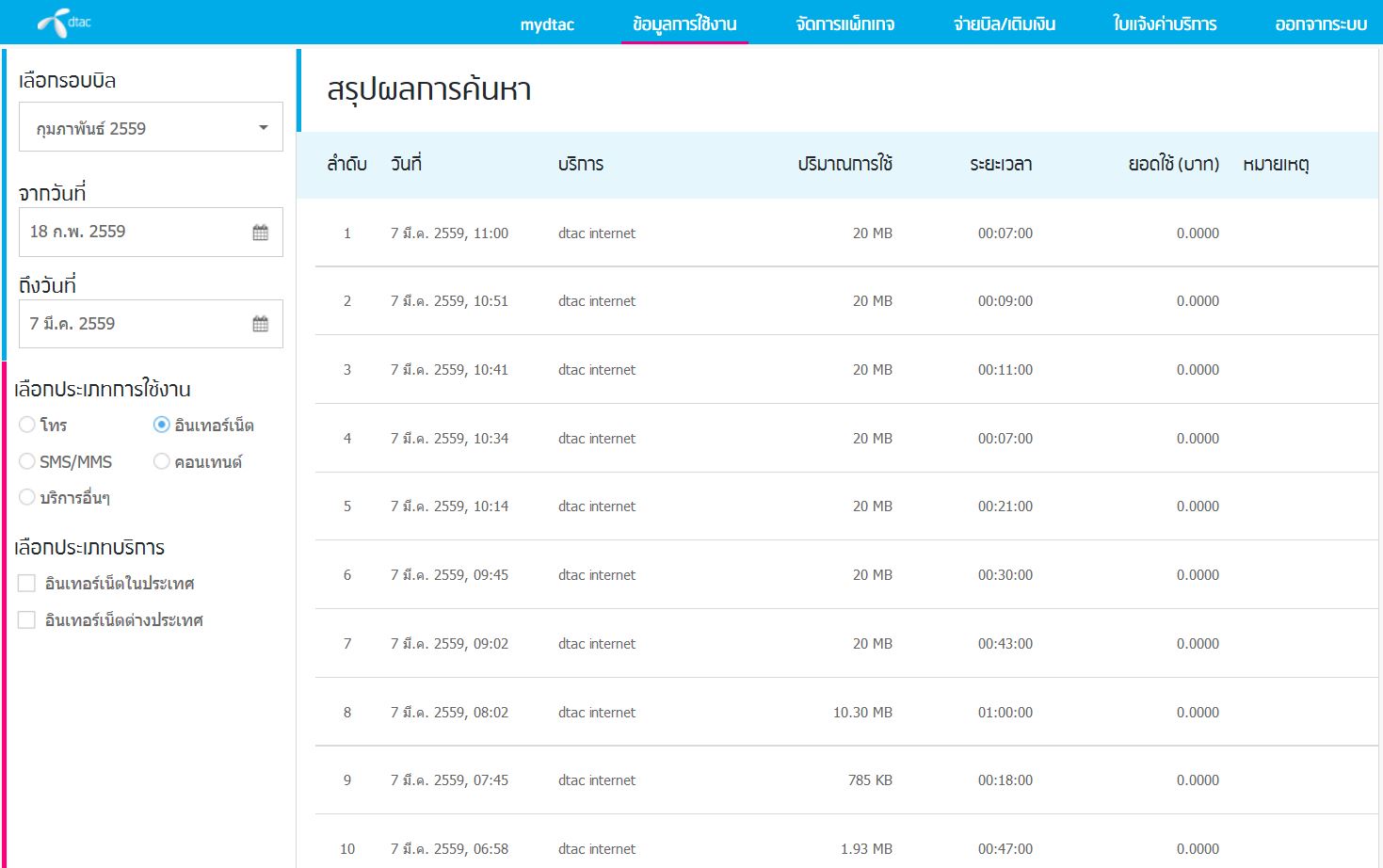
Task: Click the 20 MB value in row 7
Action: tap(873, 644)
